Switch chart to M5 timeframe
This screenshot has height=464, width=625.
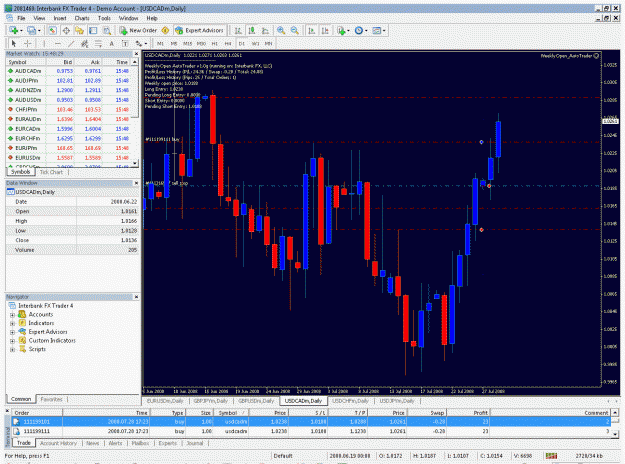tap(174, 43)
